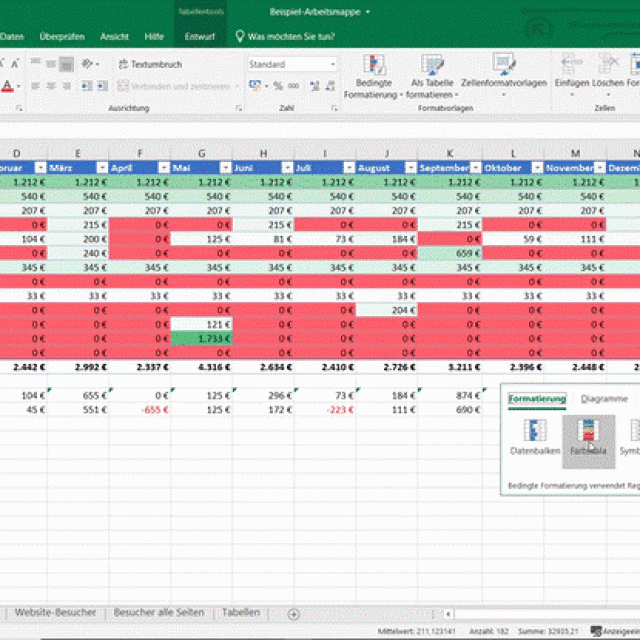
Task: Decrease the font size with small A icon
Action: (15, 64)
